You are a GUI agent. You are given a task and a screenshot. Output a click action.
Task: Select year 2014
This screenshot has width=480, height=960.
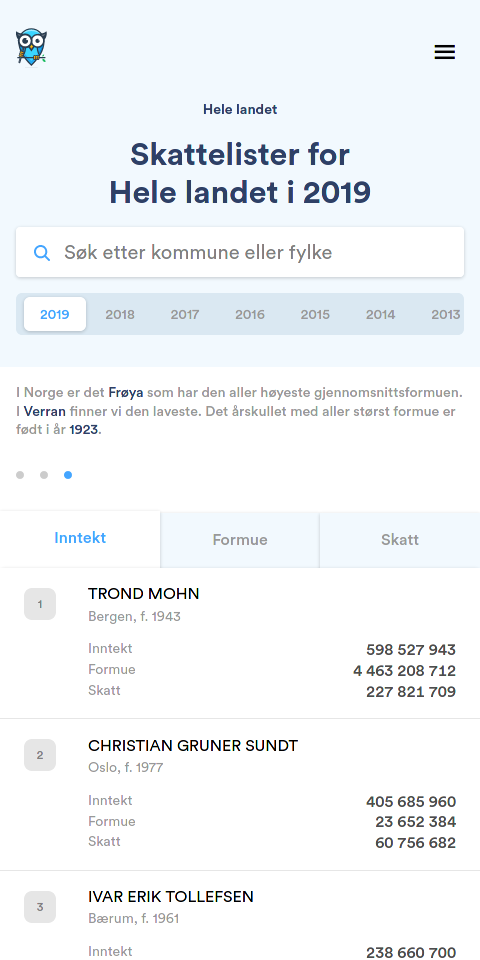tap(380, 314)
